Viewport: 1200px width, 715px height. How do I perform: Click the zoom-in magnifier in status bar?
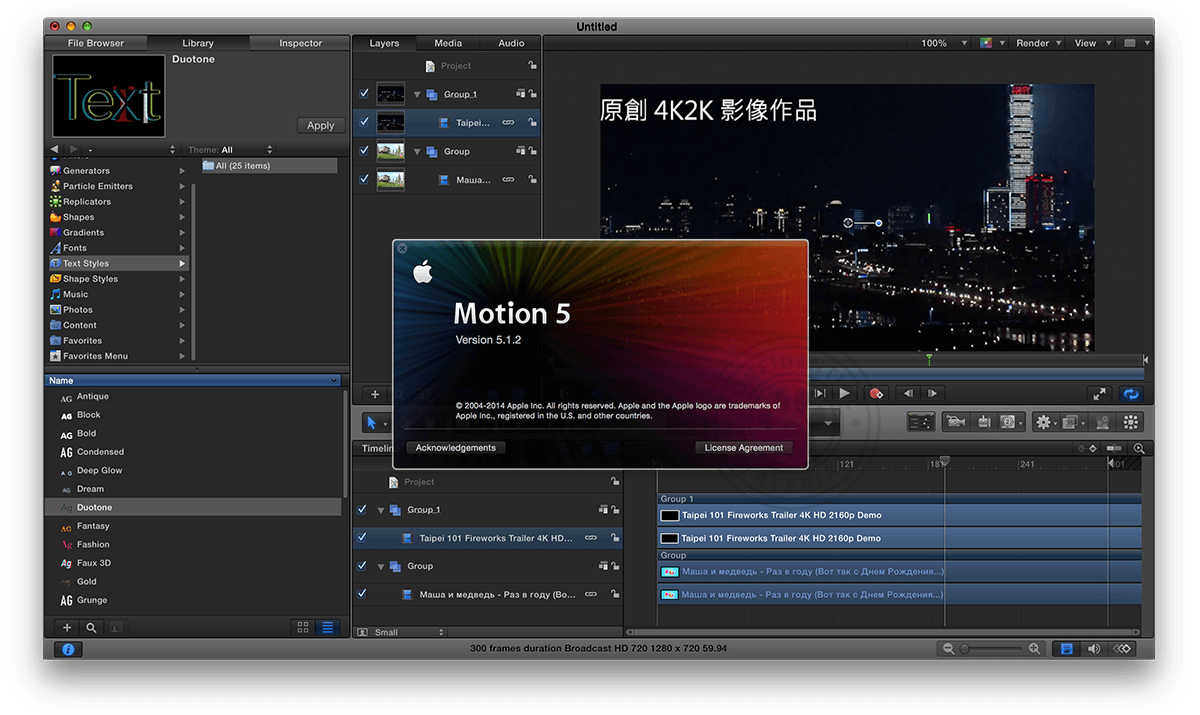1034,649
